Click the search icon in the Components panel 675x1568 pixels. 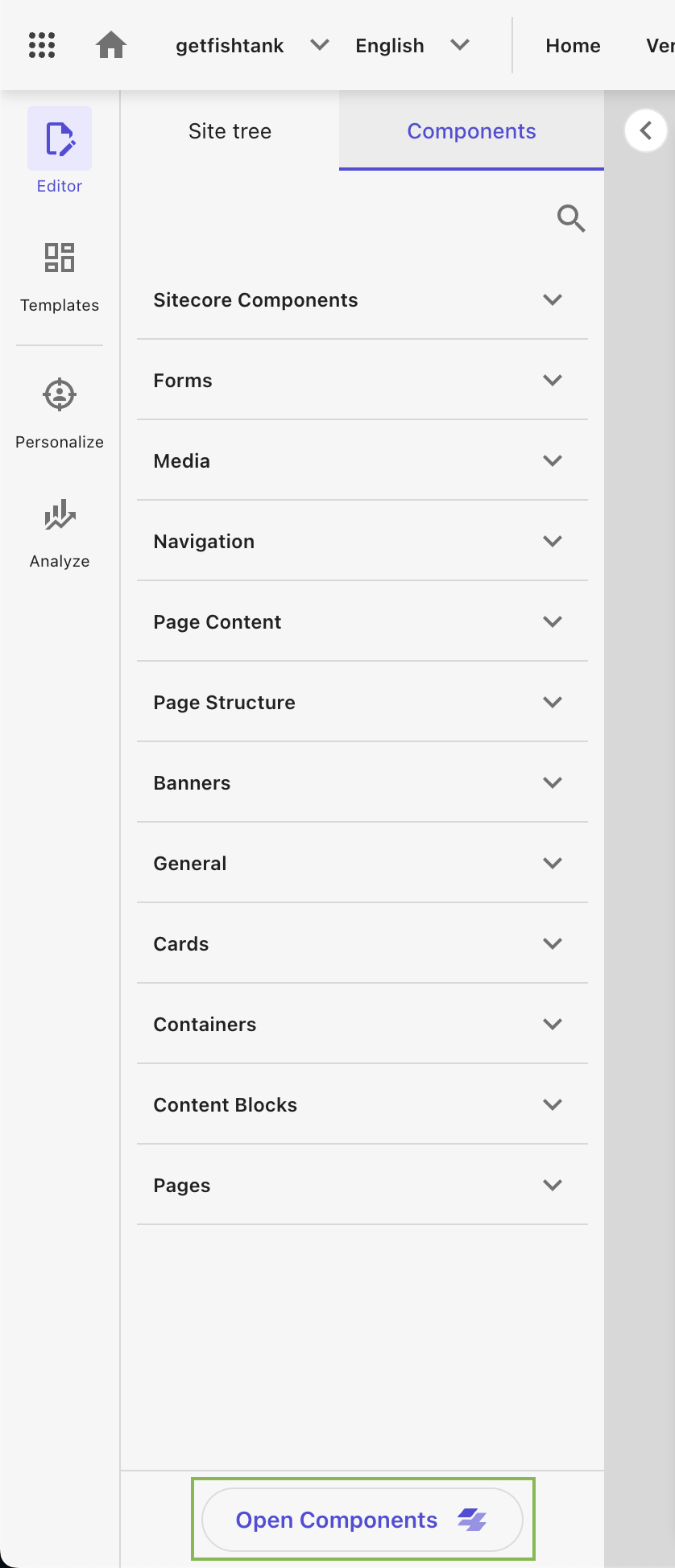[x=571, y=218]
